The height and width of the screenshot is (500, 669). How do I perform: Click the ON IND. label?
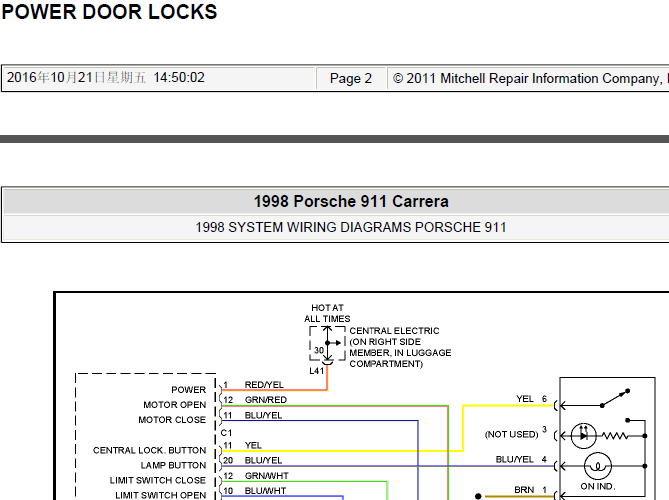[x=597, y=486]
